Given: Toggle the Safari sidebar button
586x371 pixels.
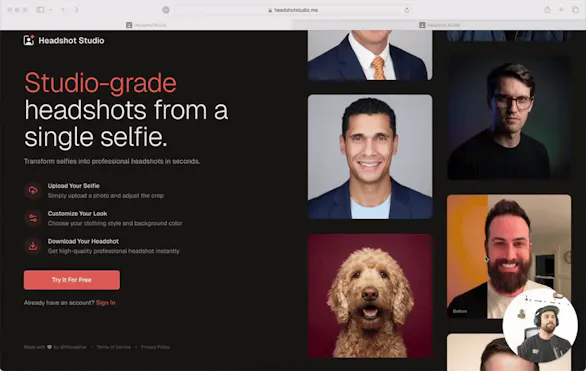Looking at the screenshot, I should (40, 10).
